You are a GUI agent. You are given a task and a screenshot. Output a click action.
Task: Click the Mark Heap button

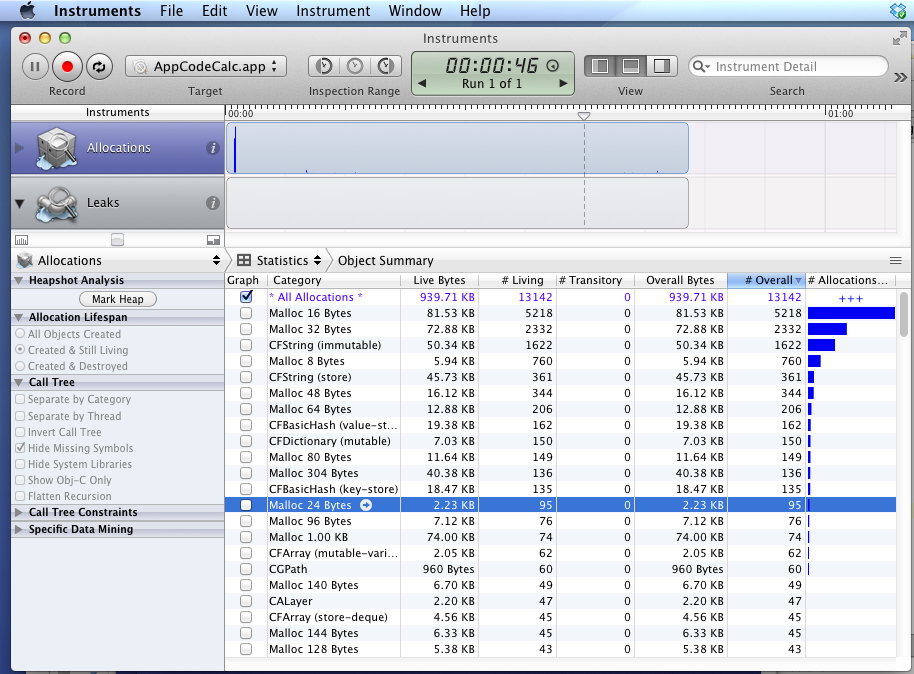click(x=118, y=299)
